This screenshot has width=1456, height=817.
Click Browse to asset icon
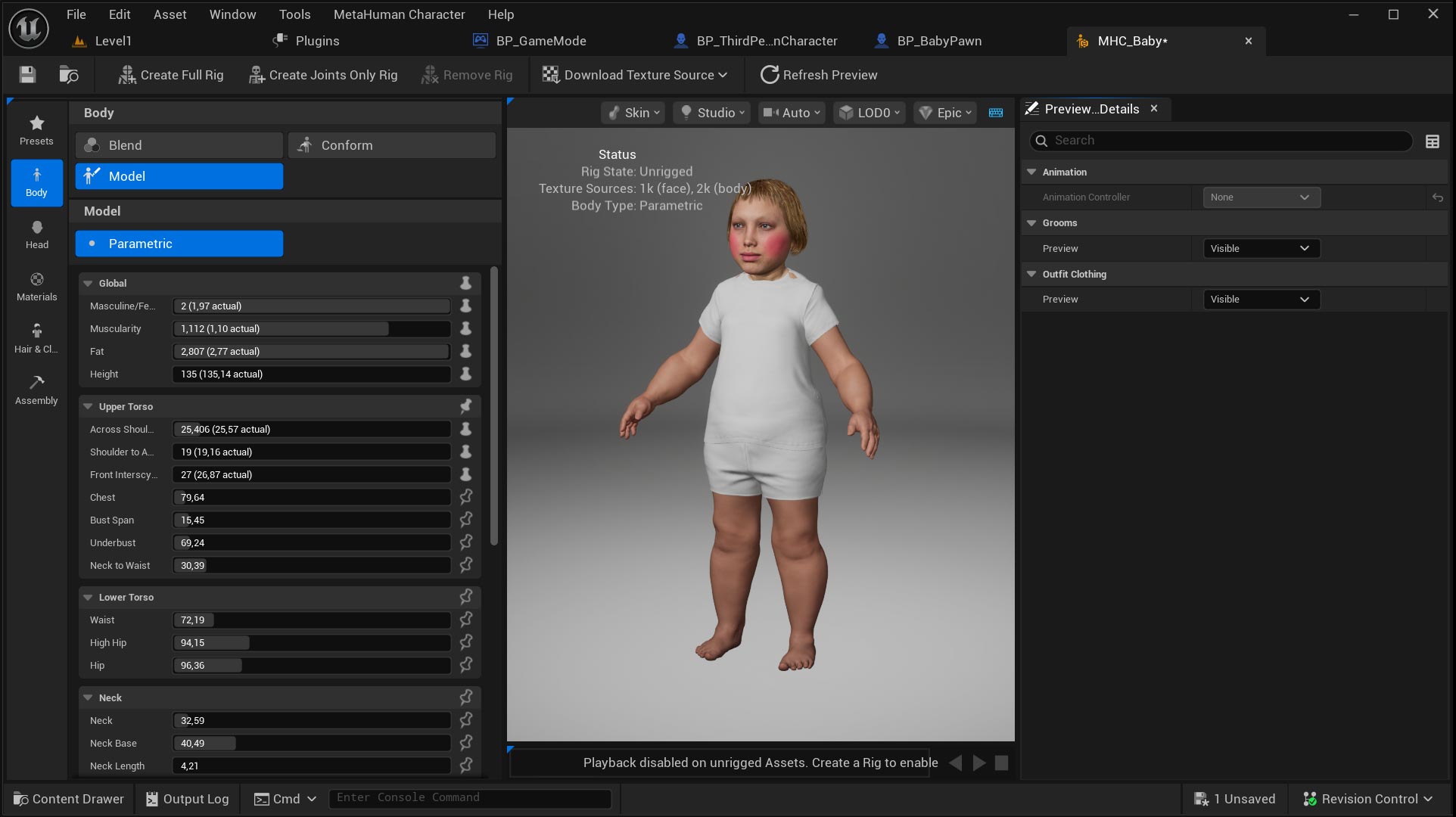click(68, 74)
